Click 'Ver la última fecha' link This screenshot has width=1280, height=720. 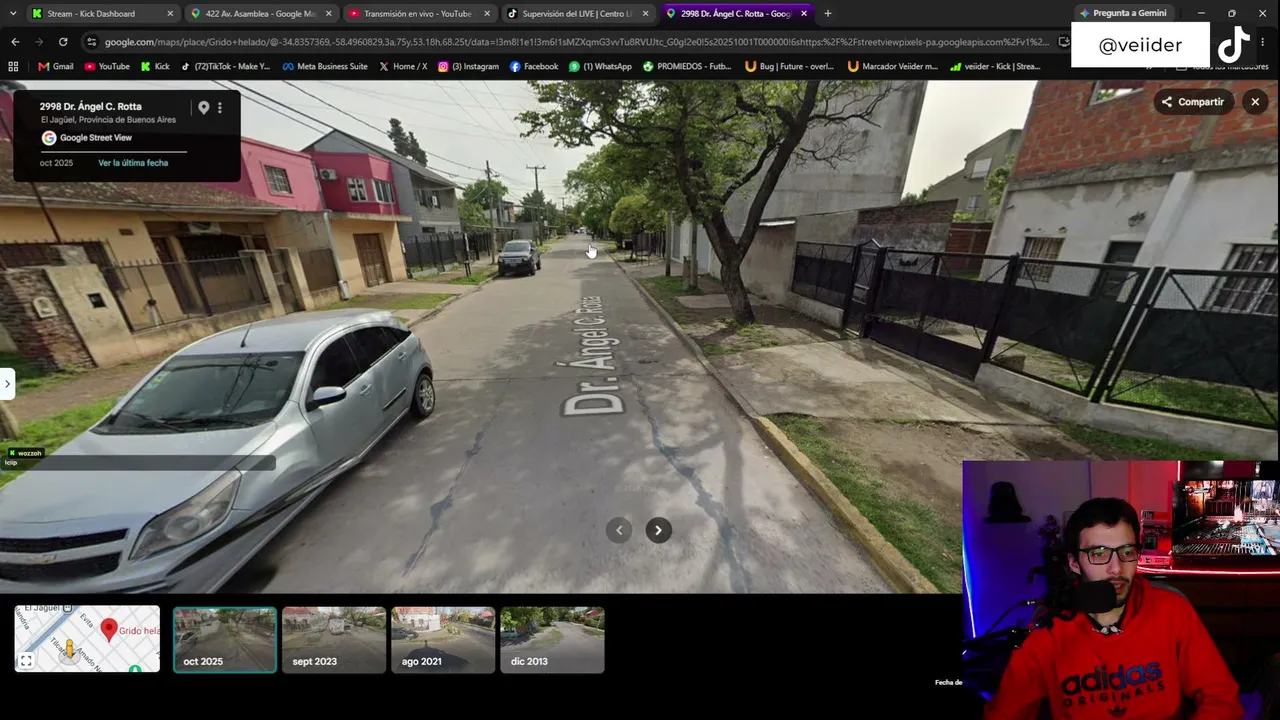coord(133,163)
